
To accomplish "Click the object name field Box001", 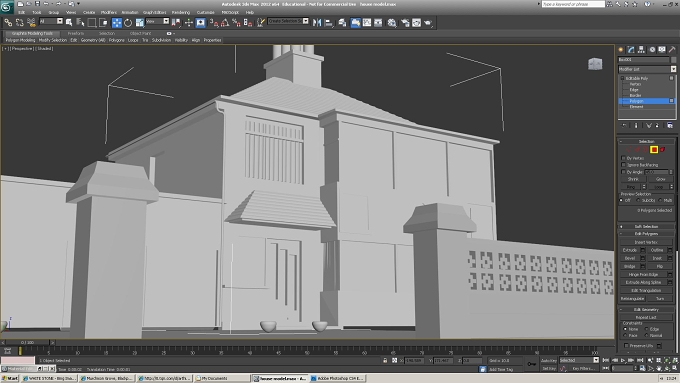I will click(x=644, y=60).
